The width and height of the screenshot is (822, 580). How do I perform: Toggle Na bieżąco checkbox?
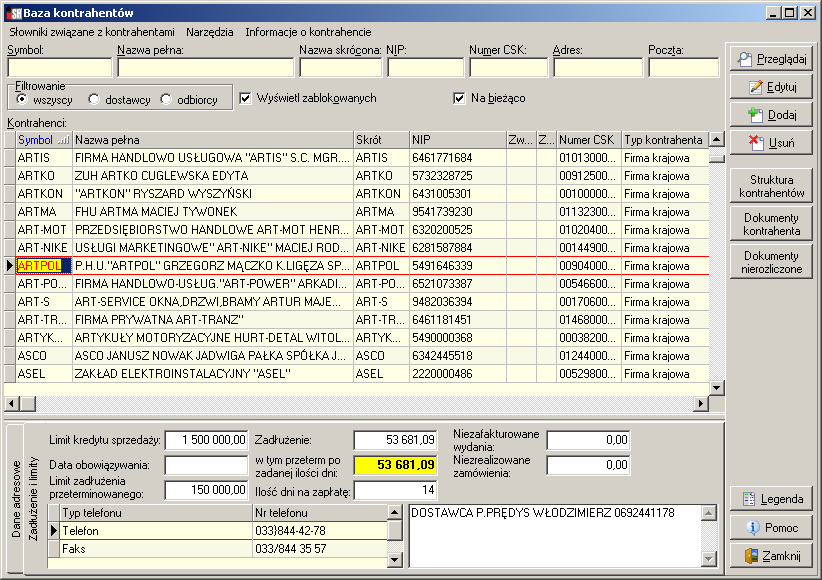[459, 98]
